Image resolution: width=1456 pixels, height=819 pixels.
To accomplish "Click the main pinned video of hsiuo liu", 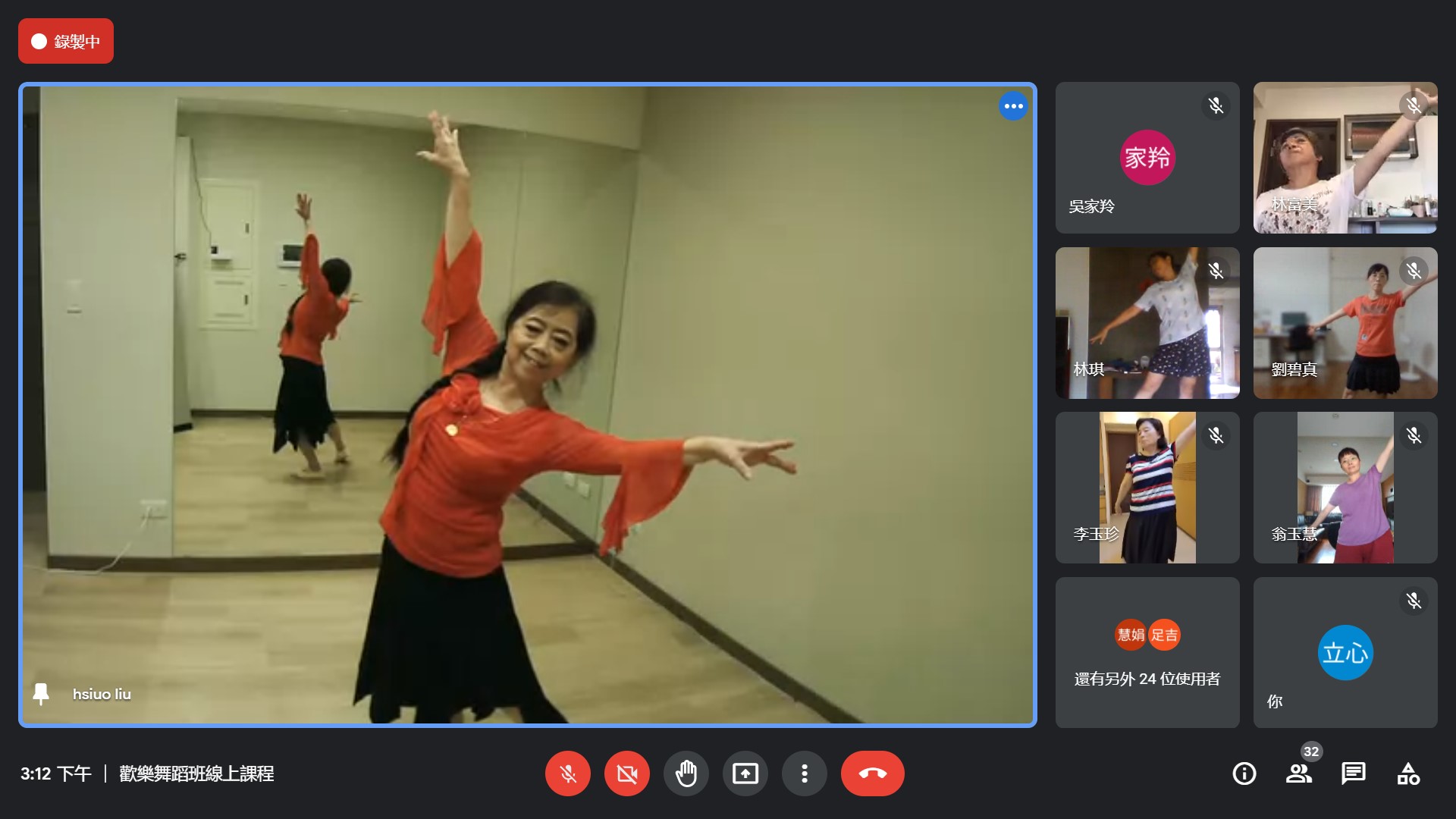I will click(528, 405).
